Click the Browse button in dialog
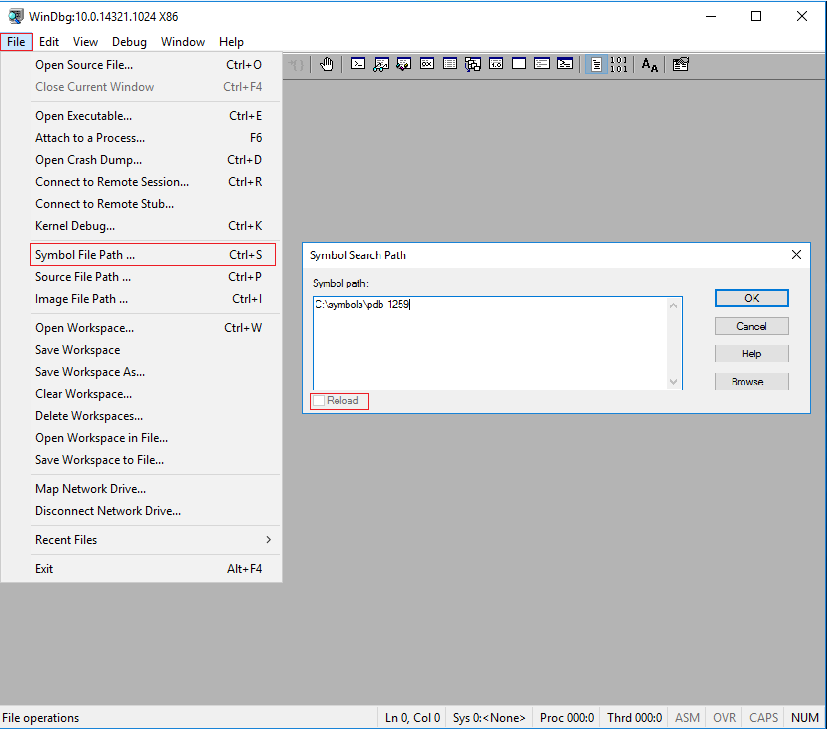827x729 pixels. click(x=752, y=381)
